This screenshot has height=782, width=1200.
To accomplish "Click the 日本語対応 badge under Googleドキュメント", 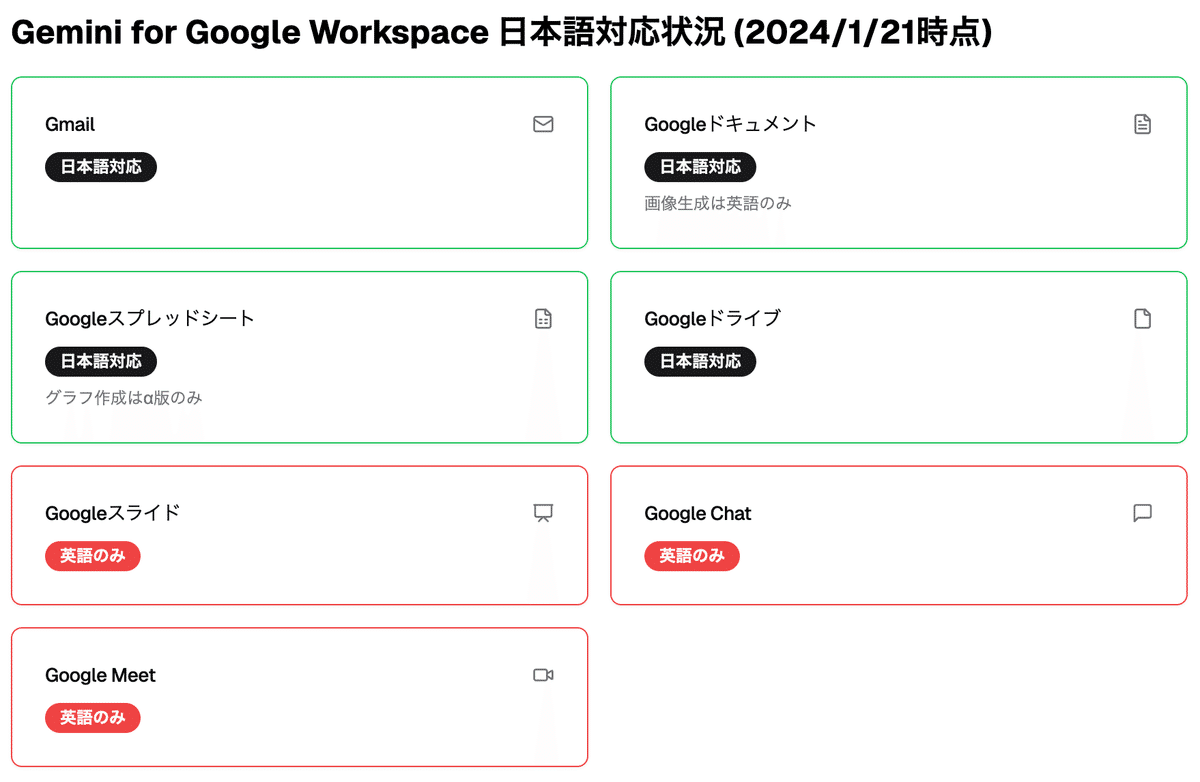I will click(700, 167).
